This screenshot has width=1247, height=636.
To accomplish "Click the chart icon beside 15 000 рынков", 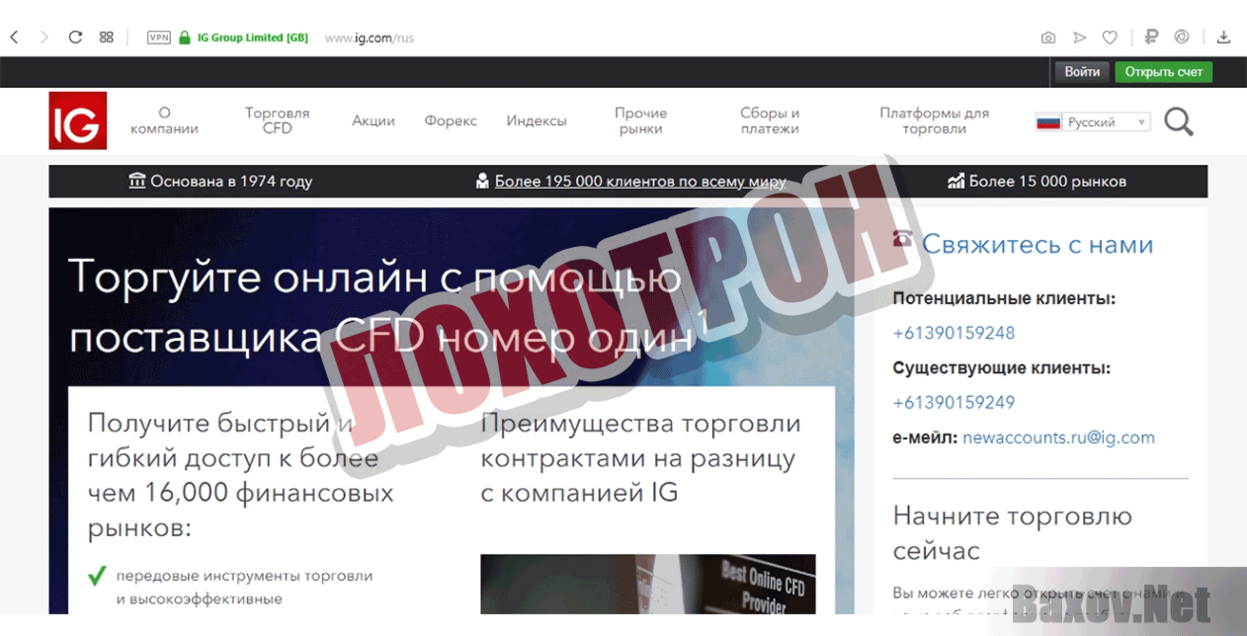I will point(956,181).
